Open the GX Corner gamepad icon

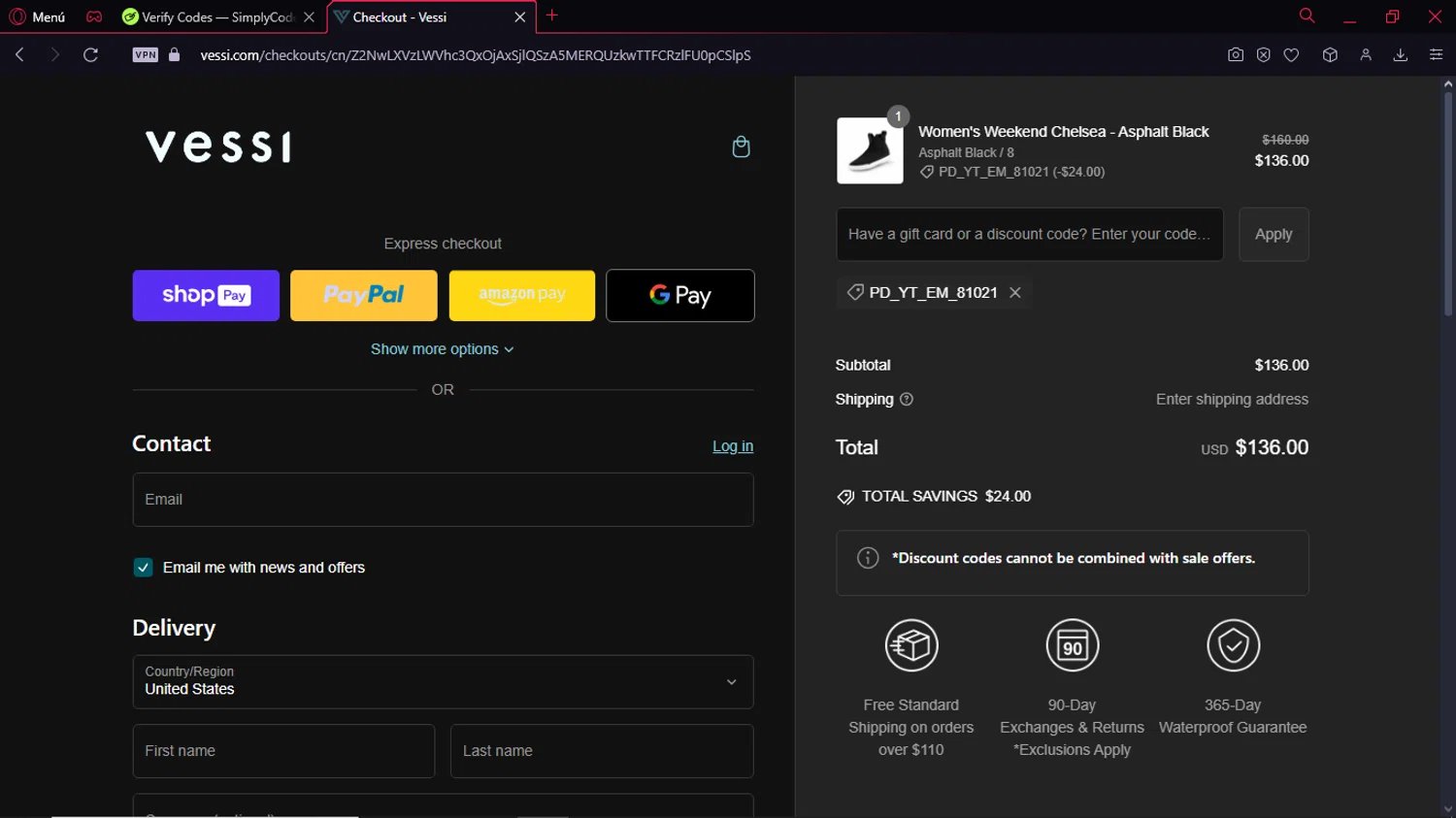(94, 16)
